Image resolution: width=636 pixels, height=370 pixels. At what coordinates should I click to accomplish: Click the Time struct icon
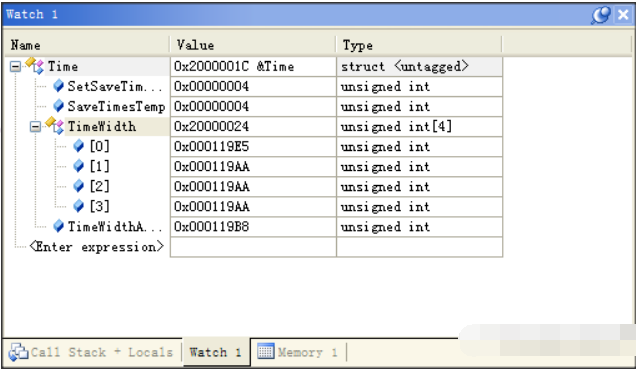(x=35, y=65)
